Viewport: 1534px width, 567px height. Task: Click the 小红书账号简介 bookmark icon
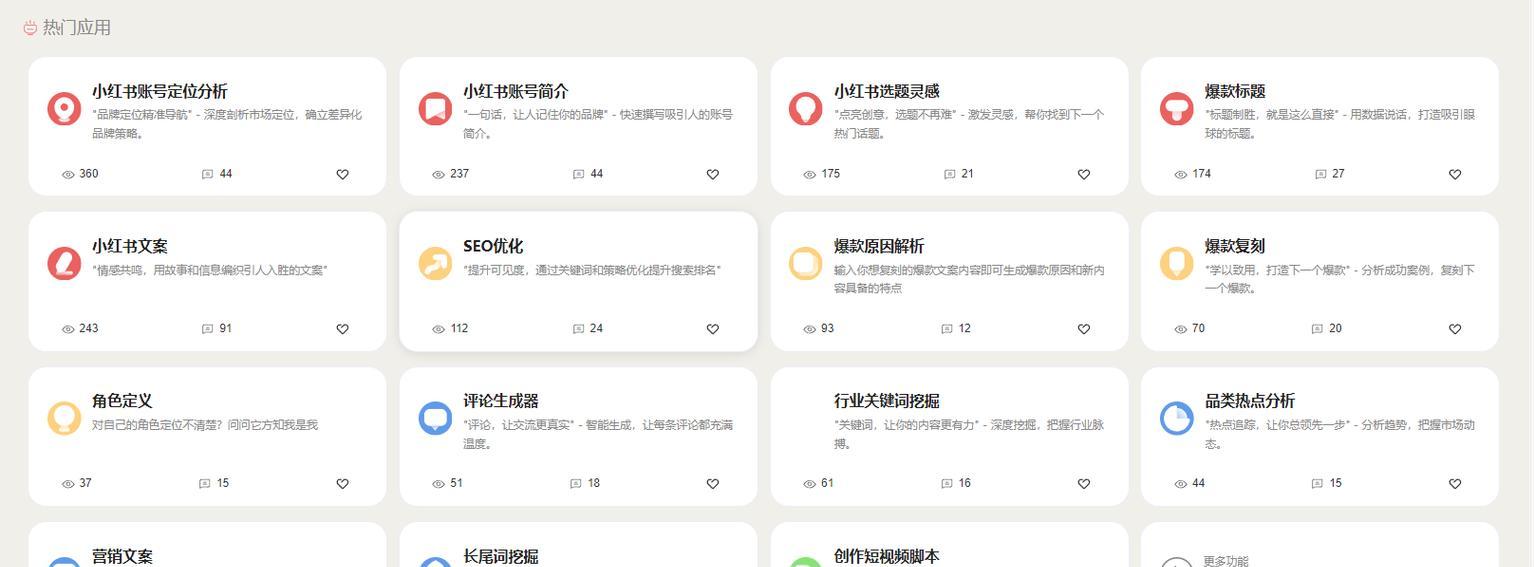435,108
